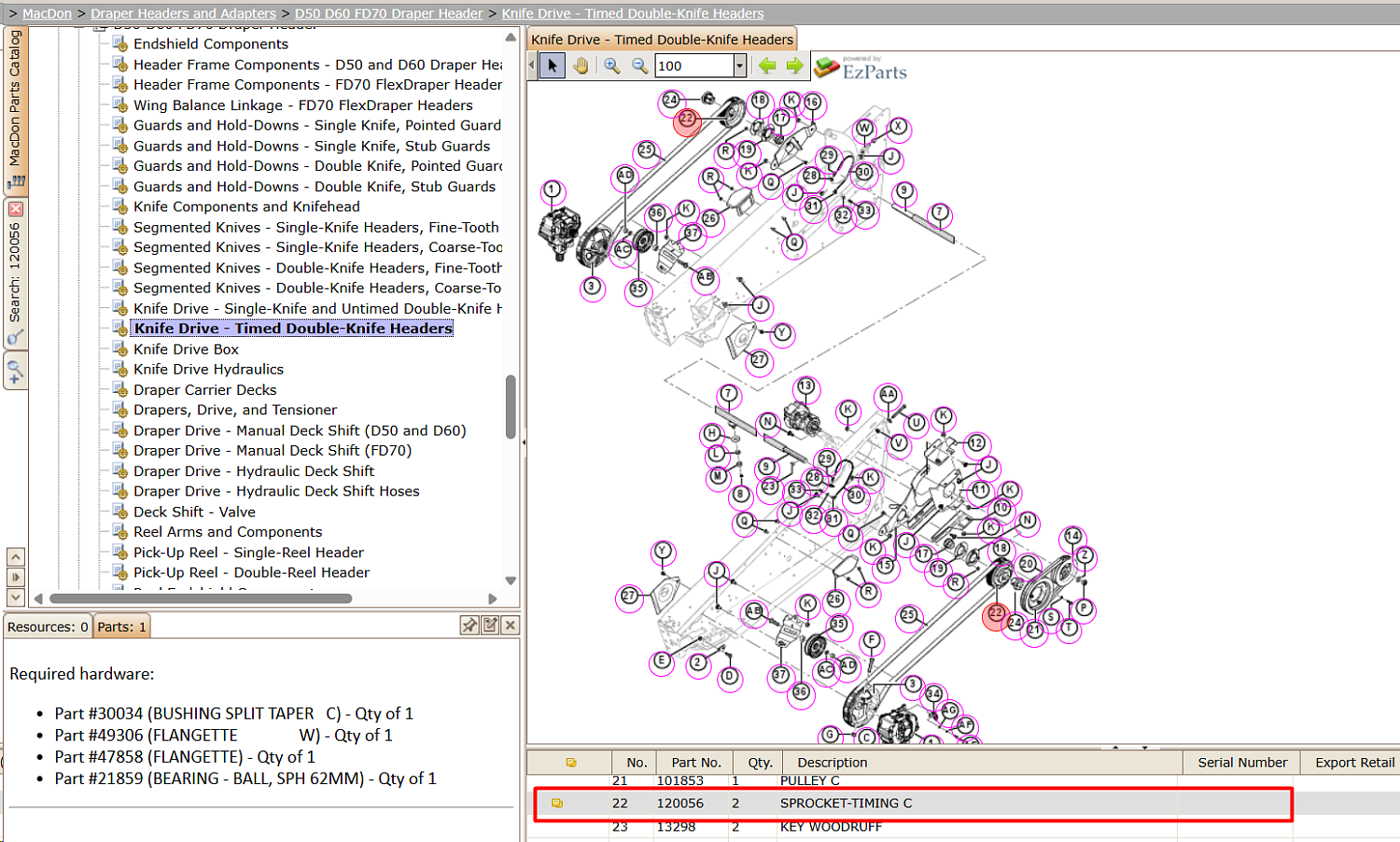This screenshot has height=842, width=1400.
Task: Activate the hand pan tool
Action: [x=581, y=65]
